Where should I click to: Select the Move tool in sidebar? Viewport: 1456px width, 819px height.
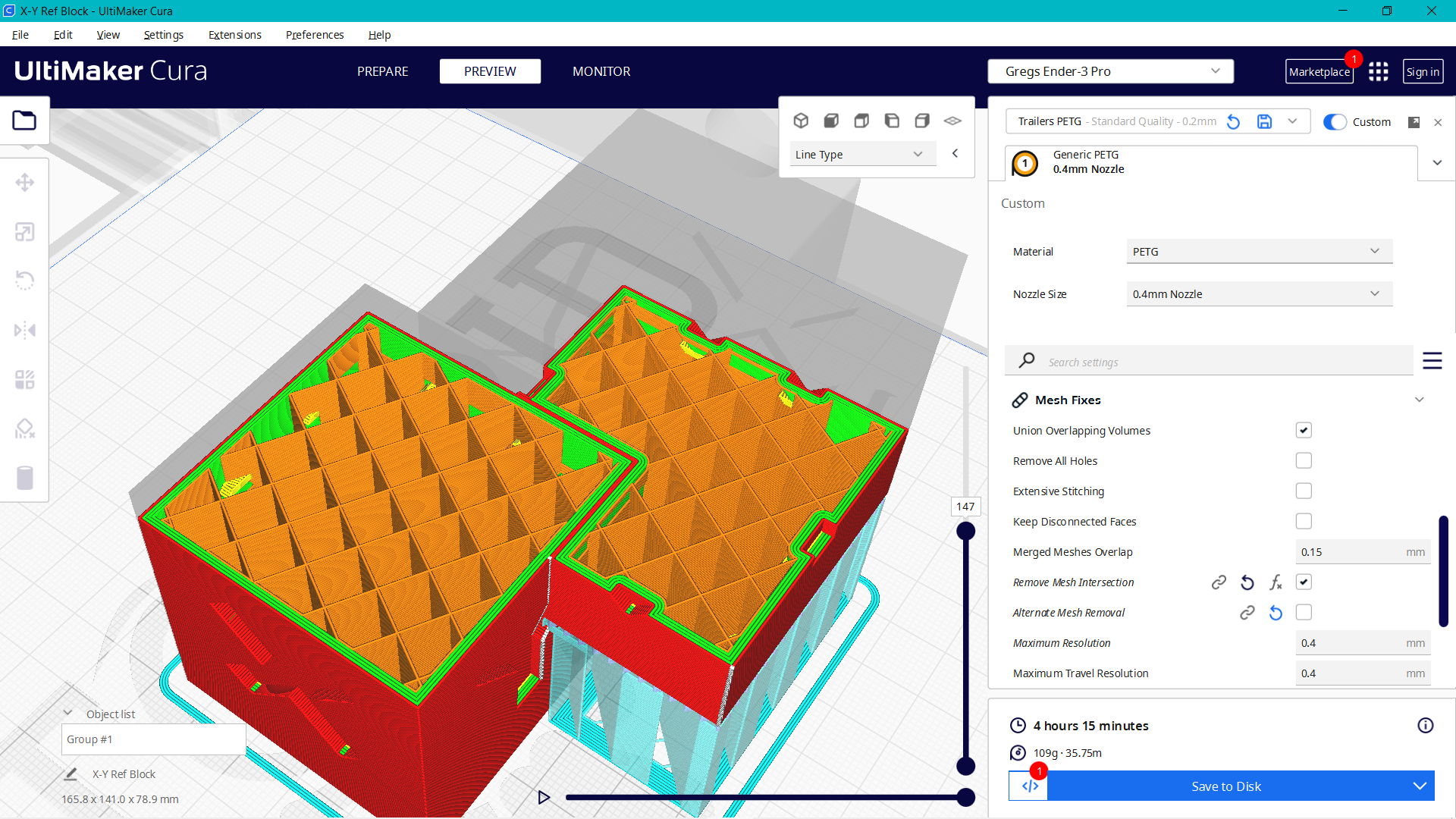(x=24, y=183)
